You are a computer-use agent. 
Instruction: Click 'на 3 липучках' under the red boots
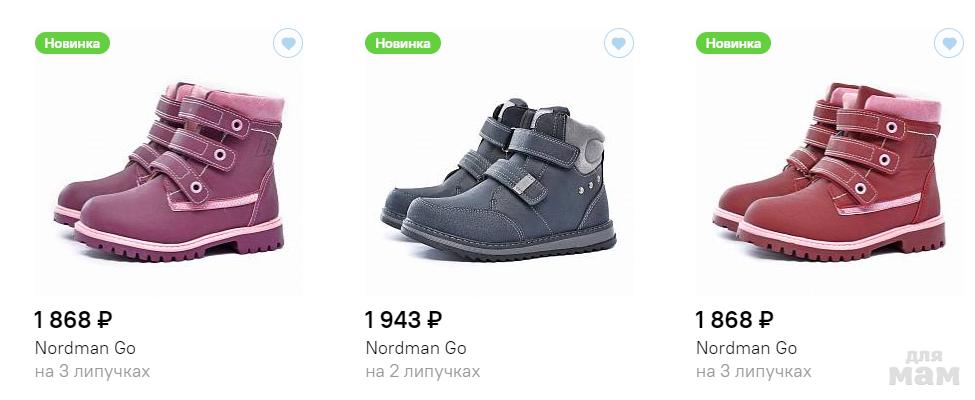tap(753, 372)
